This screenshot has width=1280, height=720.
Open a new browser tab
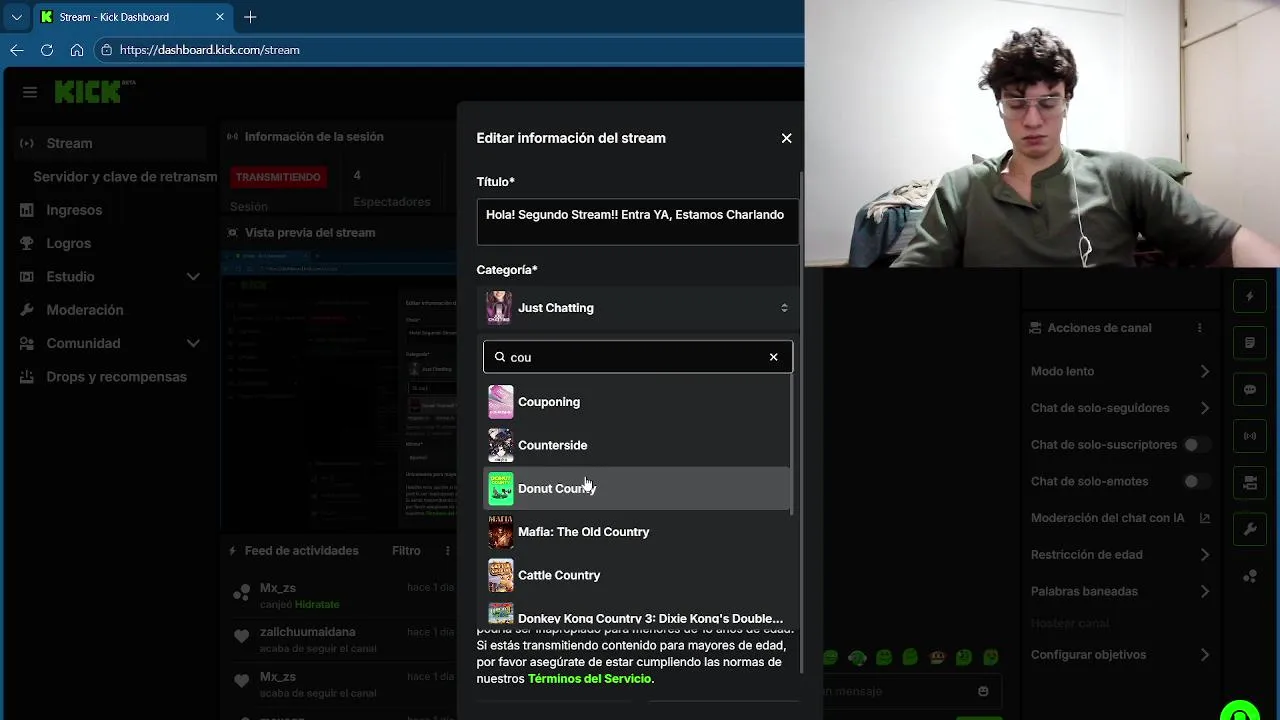[250, 17]
